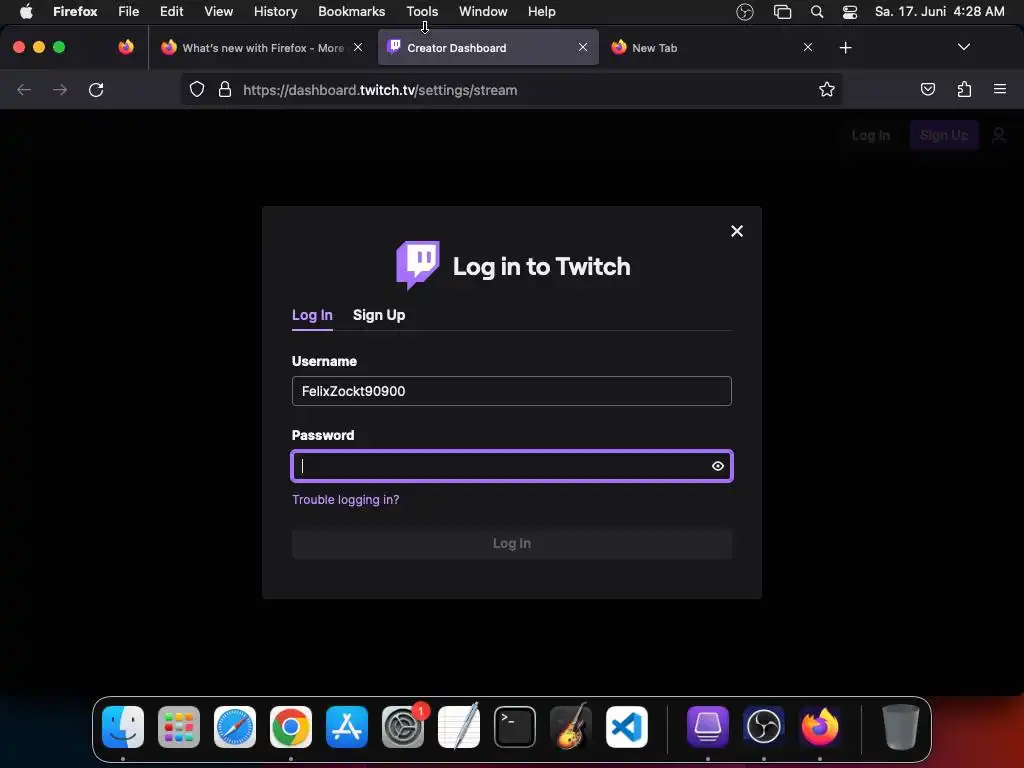Image resolution: width=1024 pixels, height=768 pixels.
Task: Open the History menu
Action: pos(275,11)
